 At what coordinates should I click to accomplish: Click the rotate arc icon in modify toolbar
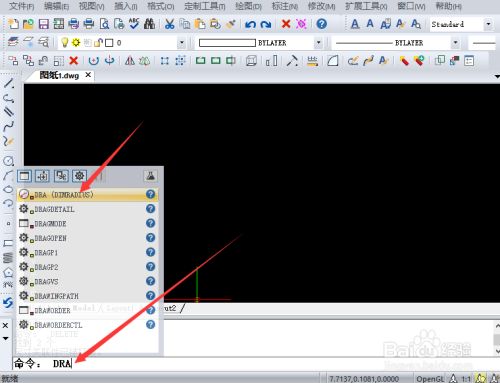(94, 61)
